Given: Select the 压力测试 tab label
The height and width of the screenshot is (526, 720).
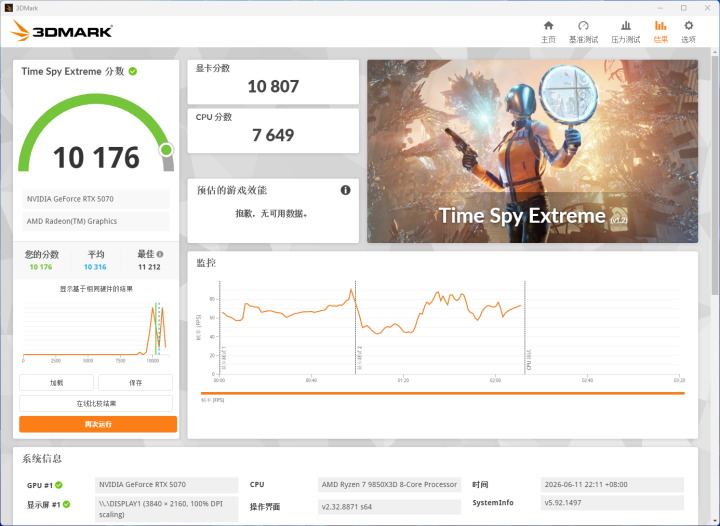Looking at the screenshot, I should tap(625, 39).
